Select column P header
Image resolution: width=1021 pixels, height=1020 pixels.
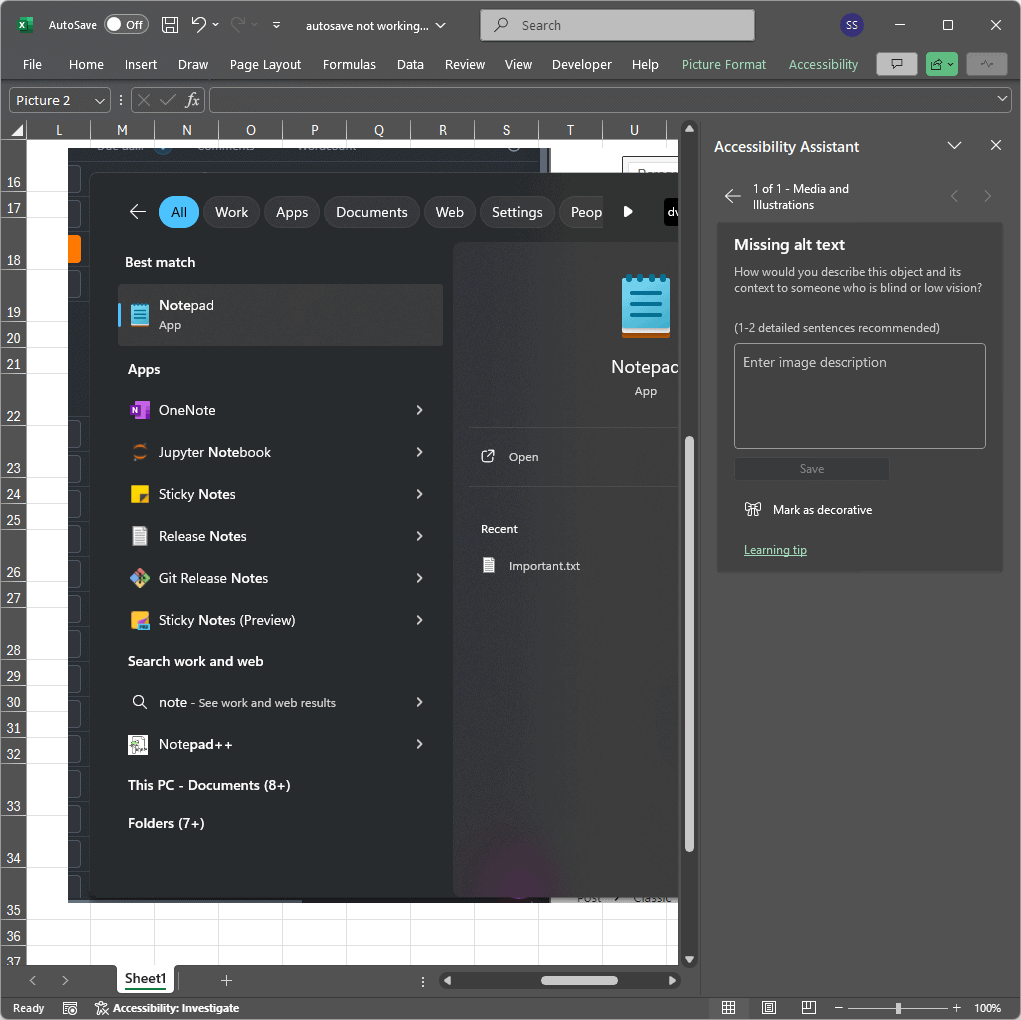315,130
